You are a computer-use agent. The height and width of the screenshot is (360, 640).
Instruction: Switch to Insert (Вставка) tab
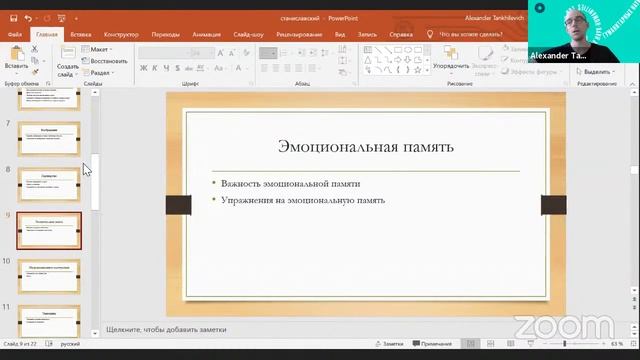click(x=80, y=34)
